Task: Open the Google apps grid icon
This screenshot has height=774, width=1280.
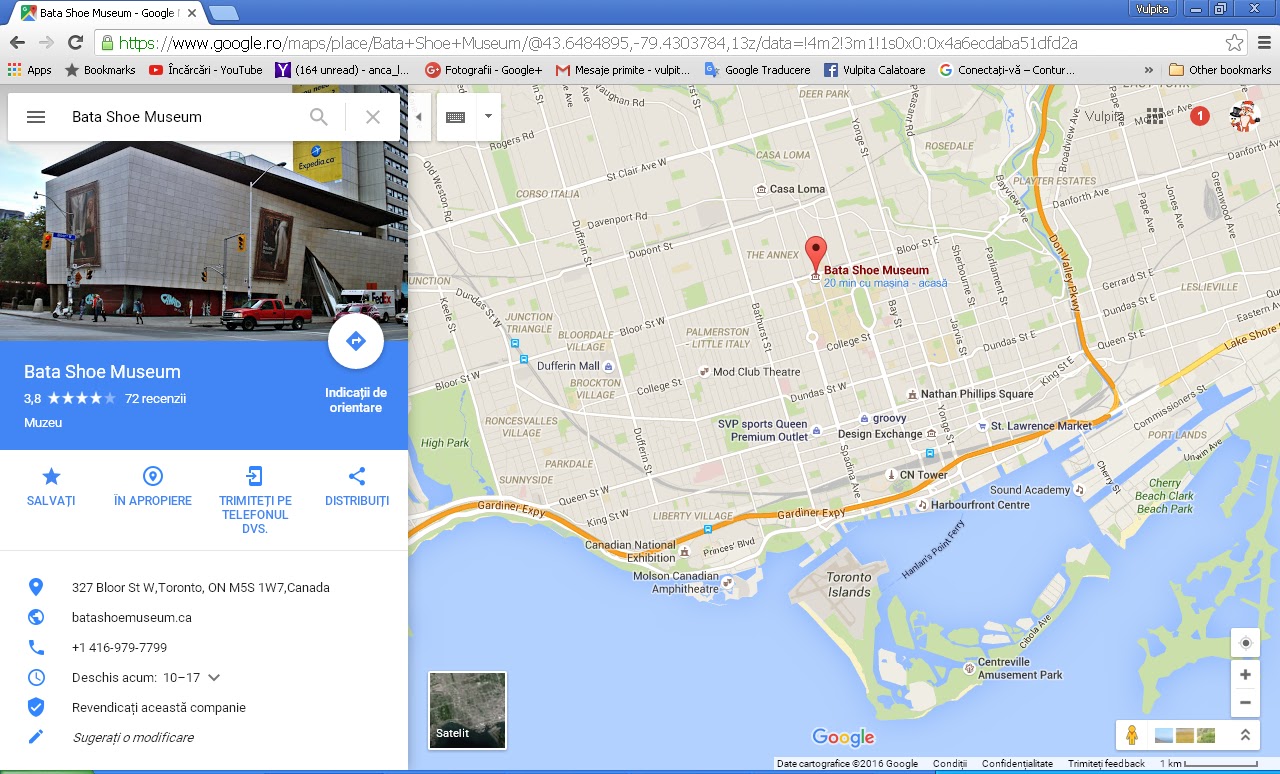Action: 1155,116
